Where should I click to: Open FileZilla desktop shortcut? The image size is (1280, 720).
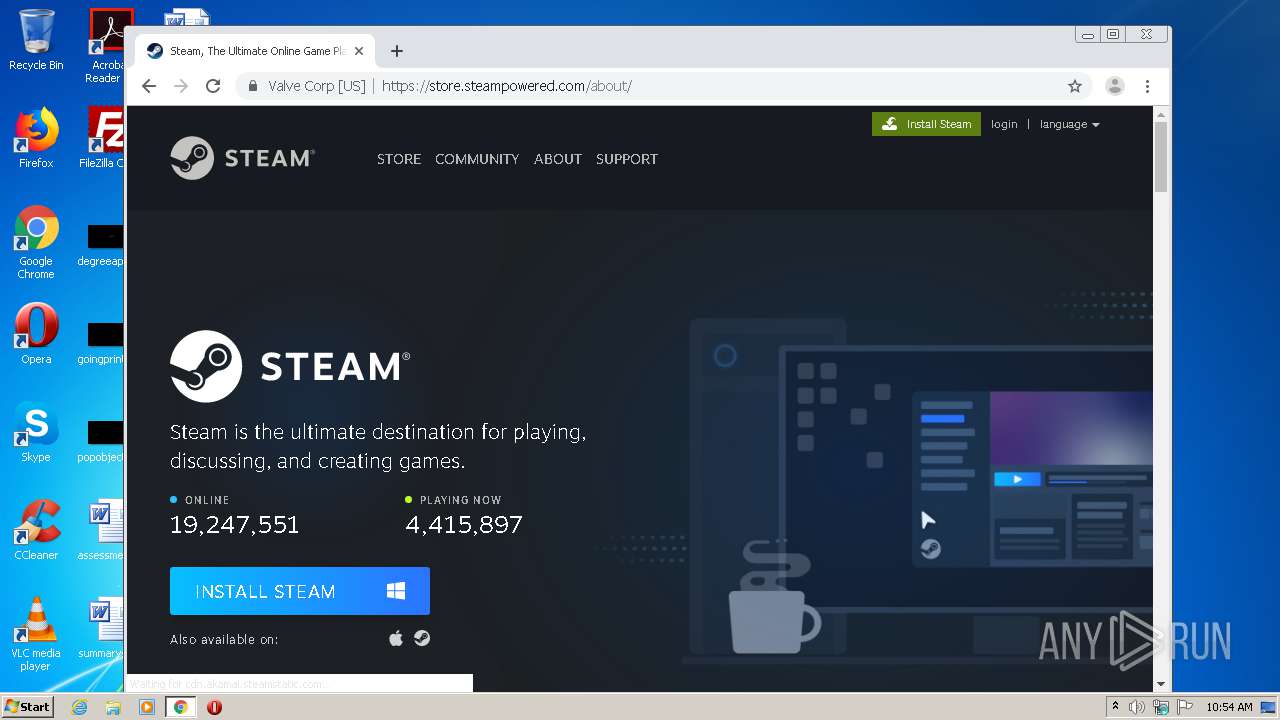[104, 138]
